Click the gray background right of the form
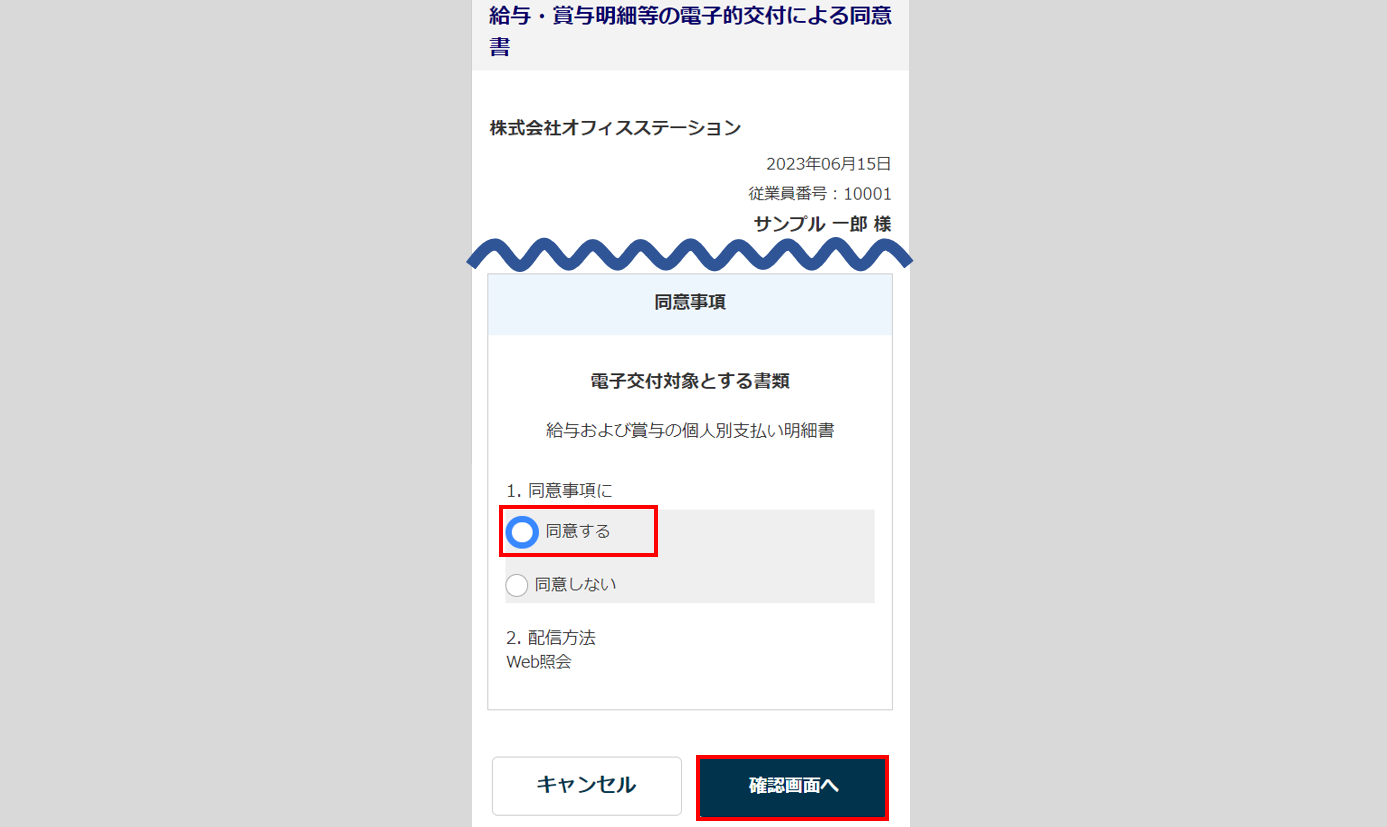Viewport: 1387px width, 827px height. (x=1148, y=413)
